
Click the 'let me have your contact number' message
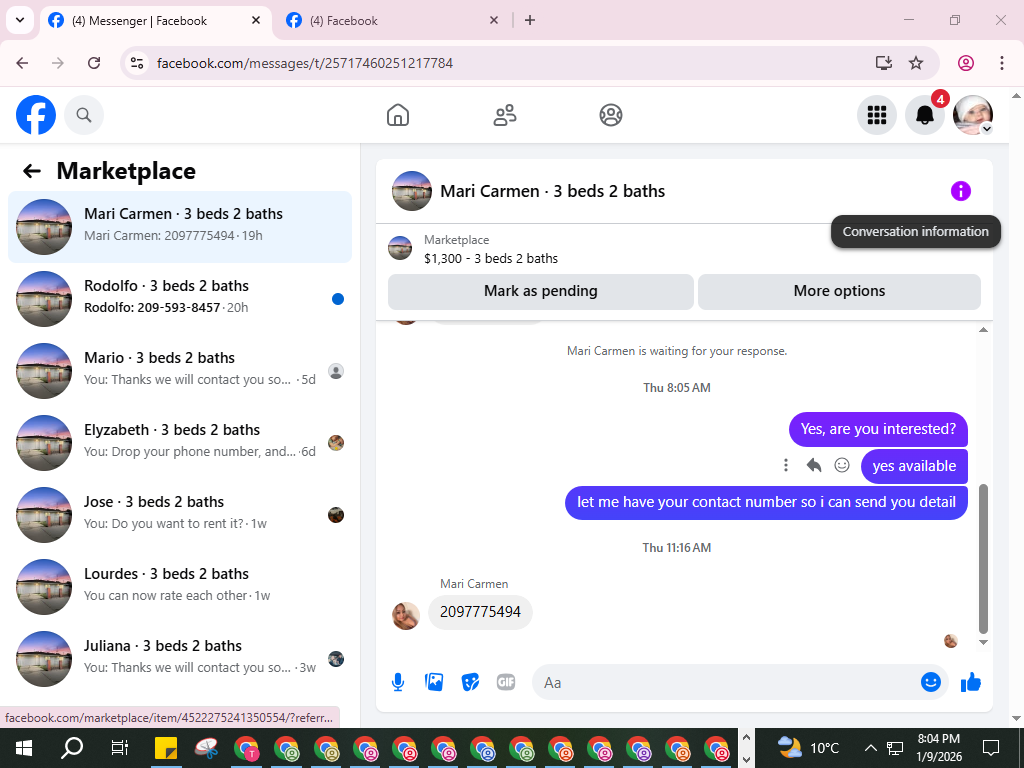pos(766,502)
